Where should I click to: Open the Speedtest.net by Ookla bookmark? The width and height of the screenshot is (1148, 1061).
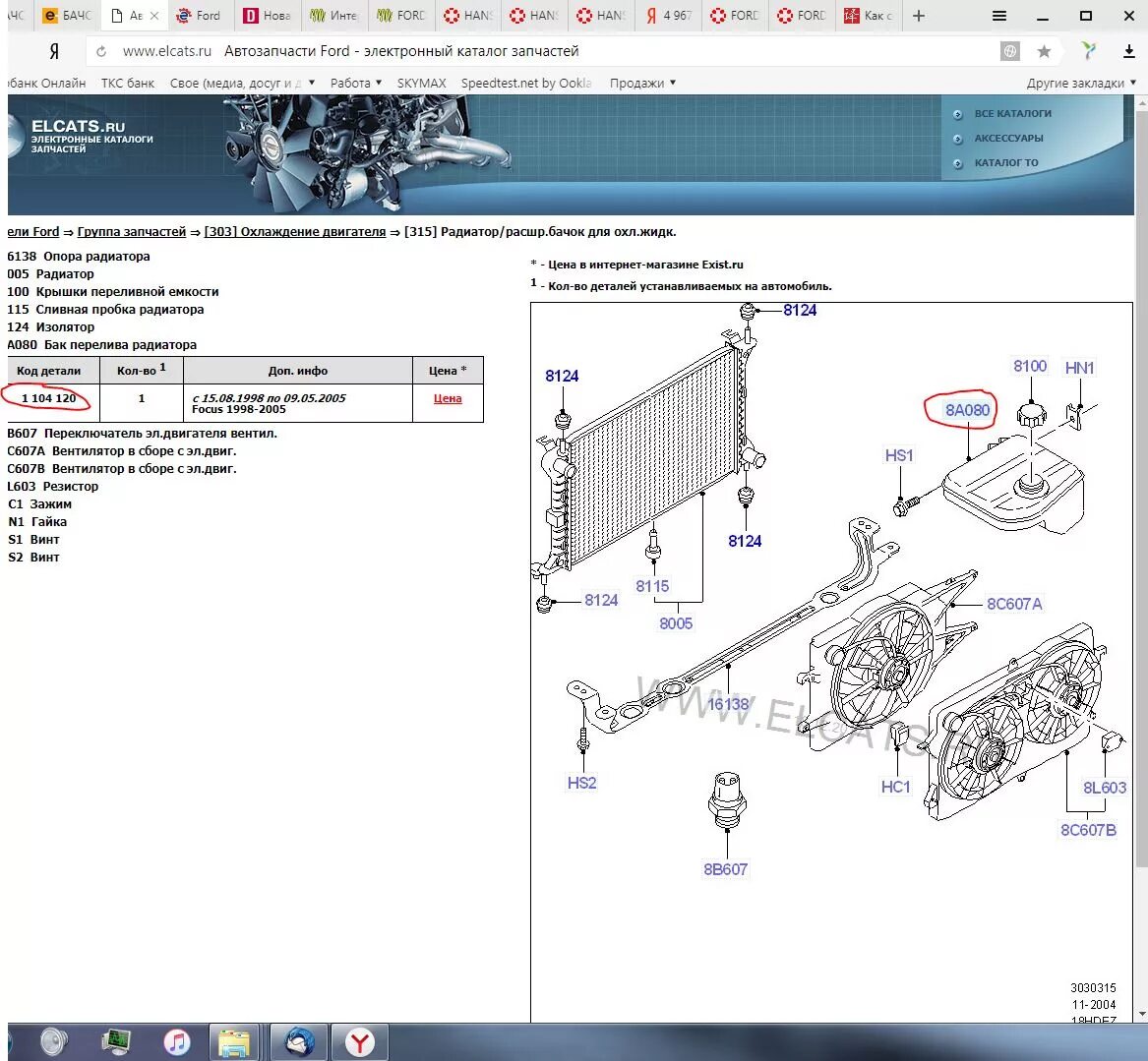pos(526,84)
